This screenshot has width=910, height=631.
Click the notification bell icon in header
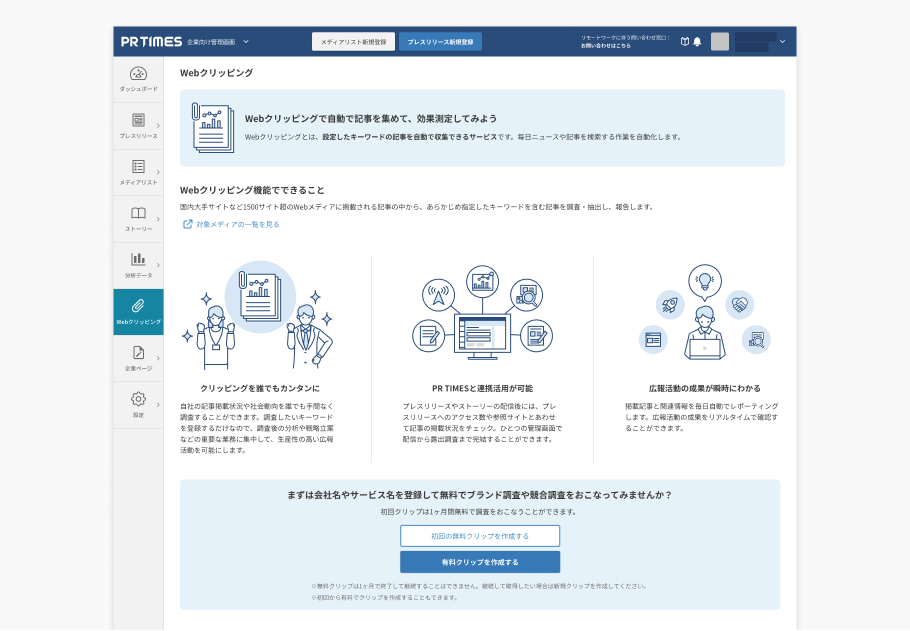[698, 41]
